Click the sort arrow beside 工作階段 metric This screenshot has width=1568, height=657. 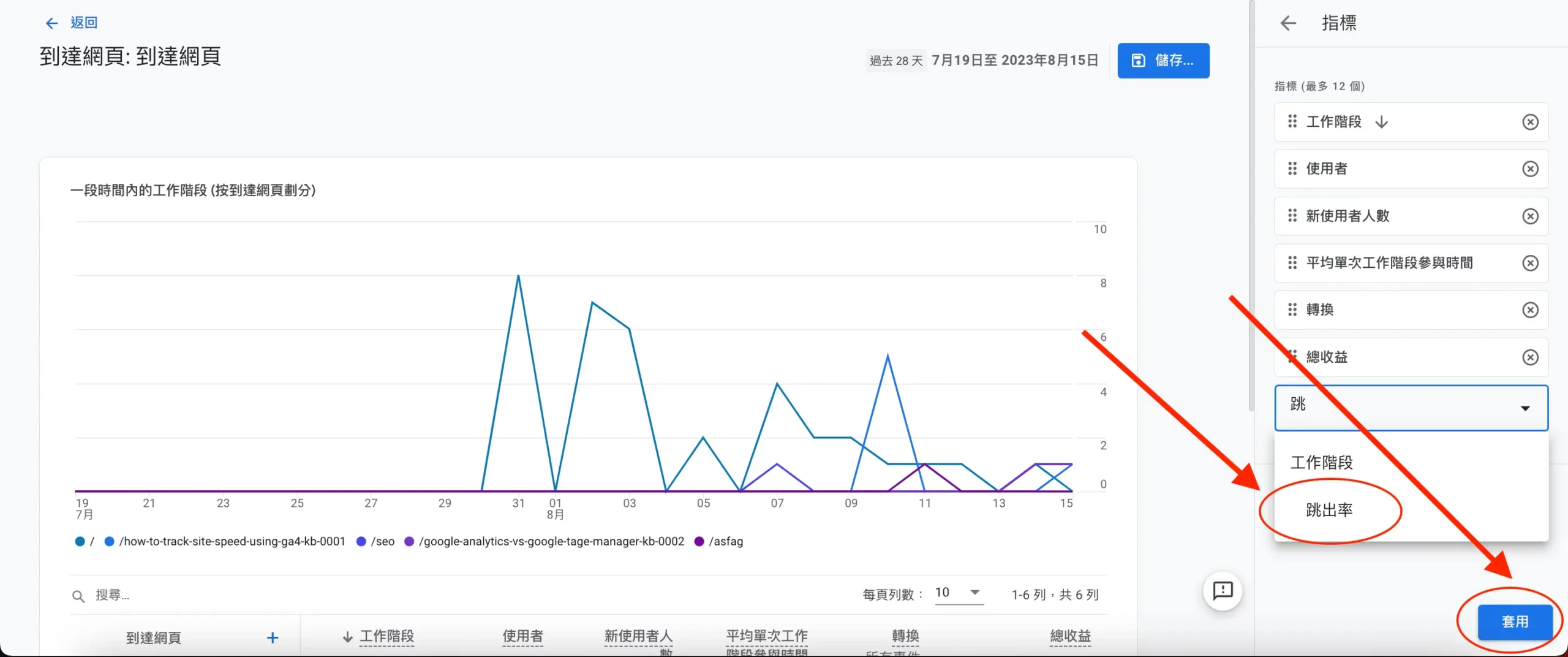coord(1381,122)
